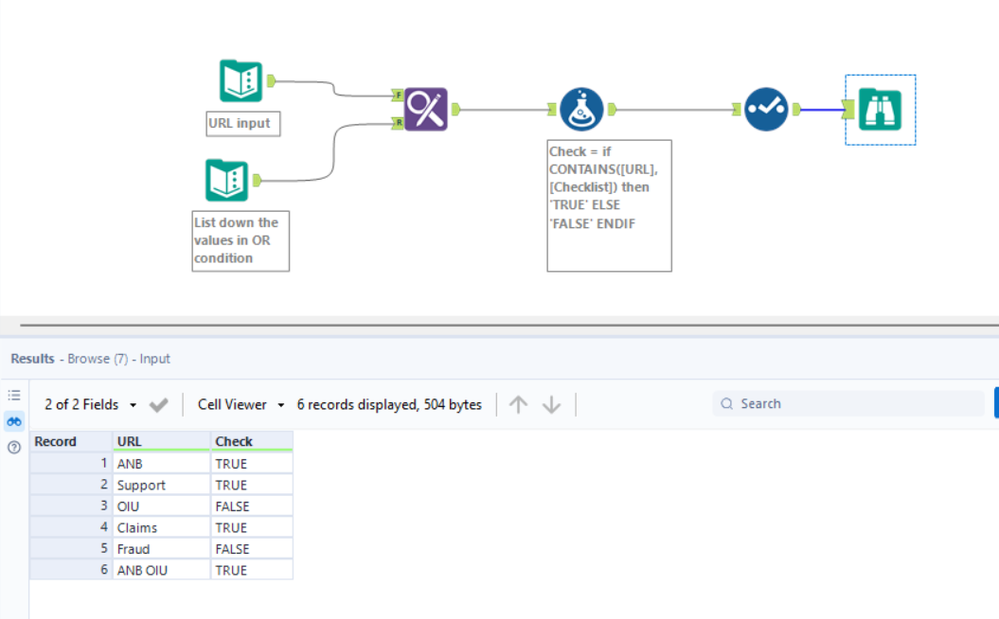Click the Select tool with checkmark
This screenshot has height=619, width=999.
(x=766, y=109)
